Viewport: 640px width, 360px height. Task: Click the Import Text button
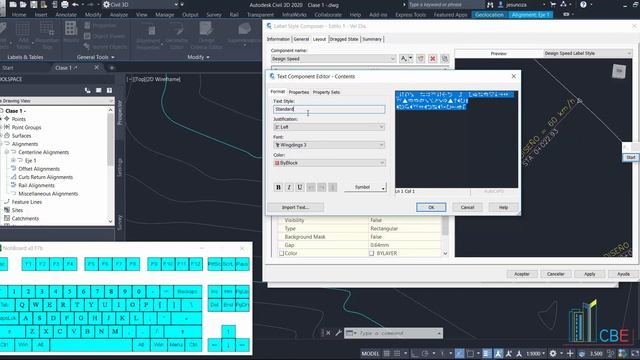(x=296, y=207)
